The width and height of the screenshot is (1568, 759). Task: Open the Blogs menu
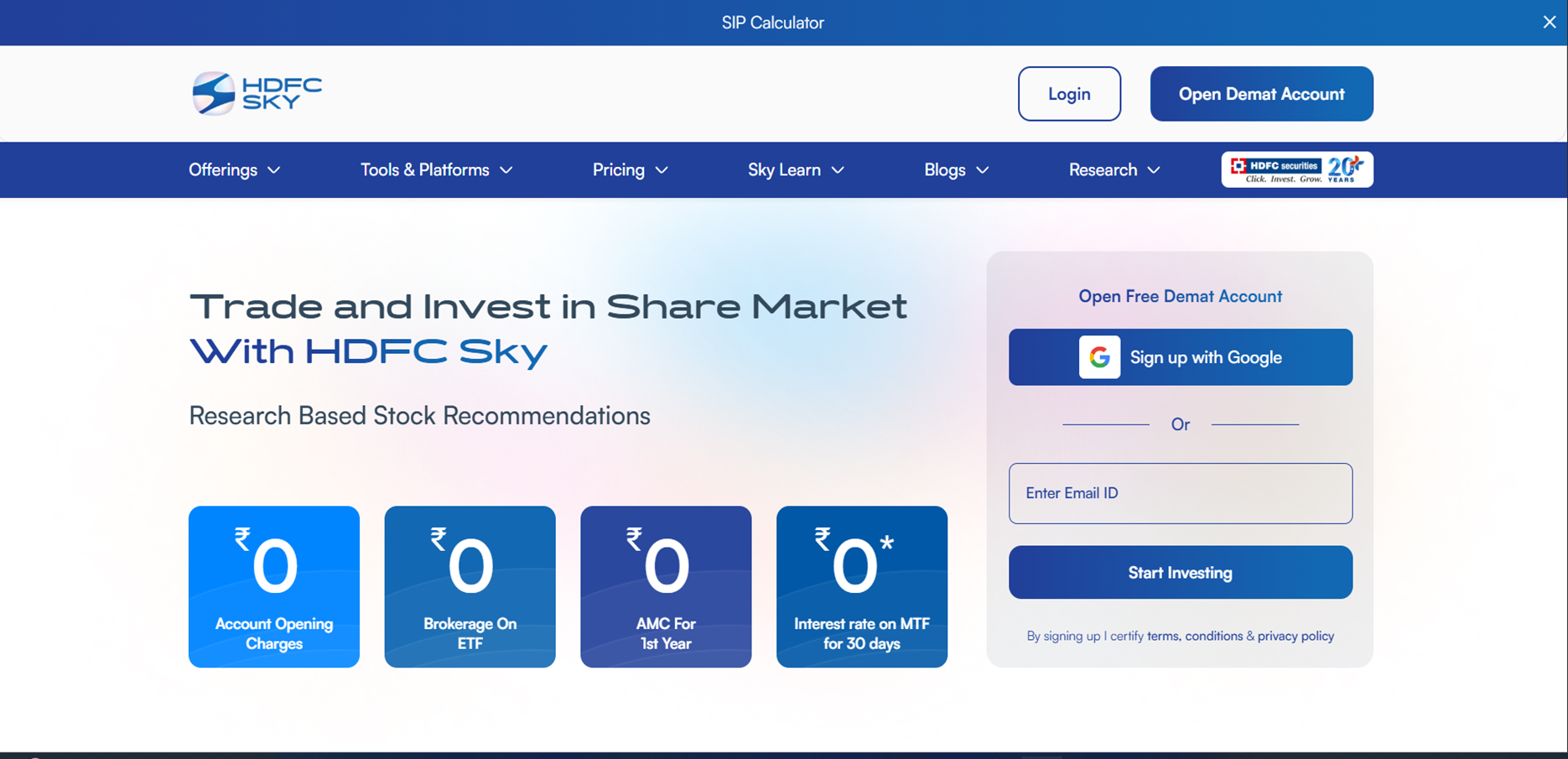[956, 170]
